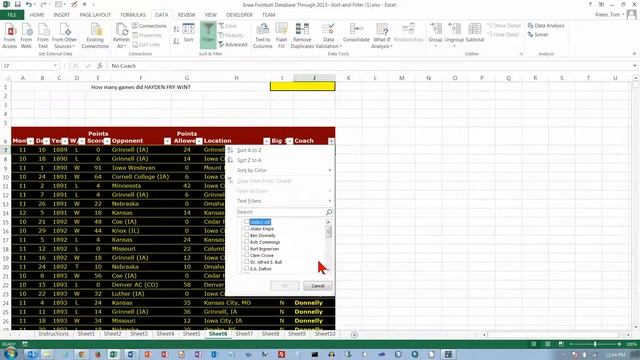This screenshot has width=640, height=360.
Task: Open the Consolidate tool
Action: (356, 33)
